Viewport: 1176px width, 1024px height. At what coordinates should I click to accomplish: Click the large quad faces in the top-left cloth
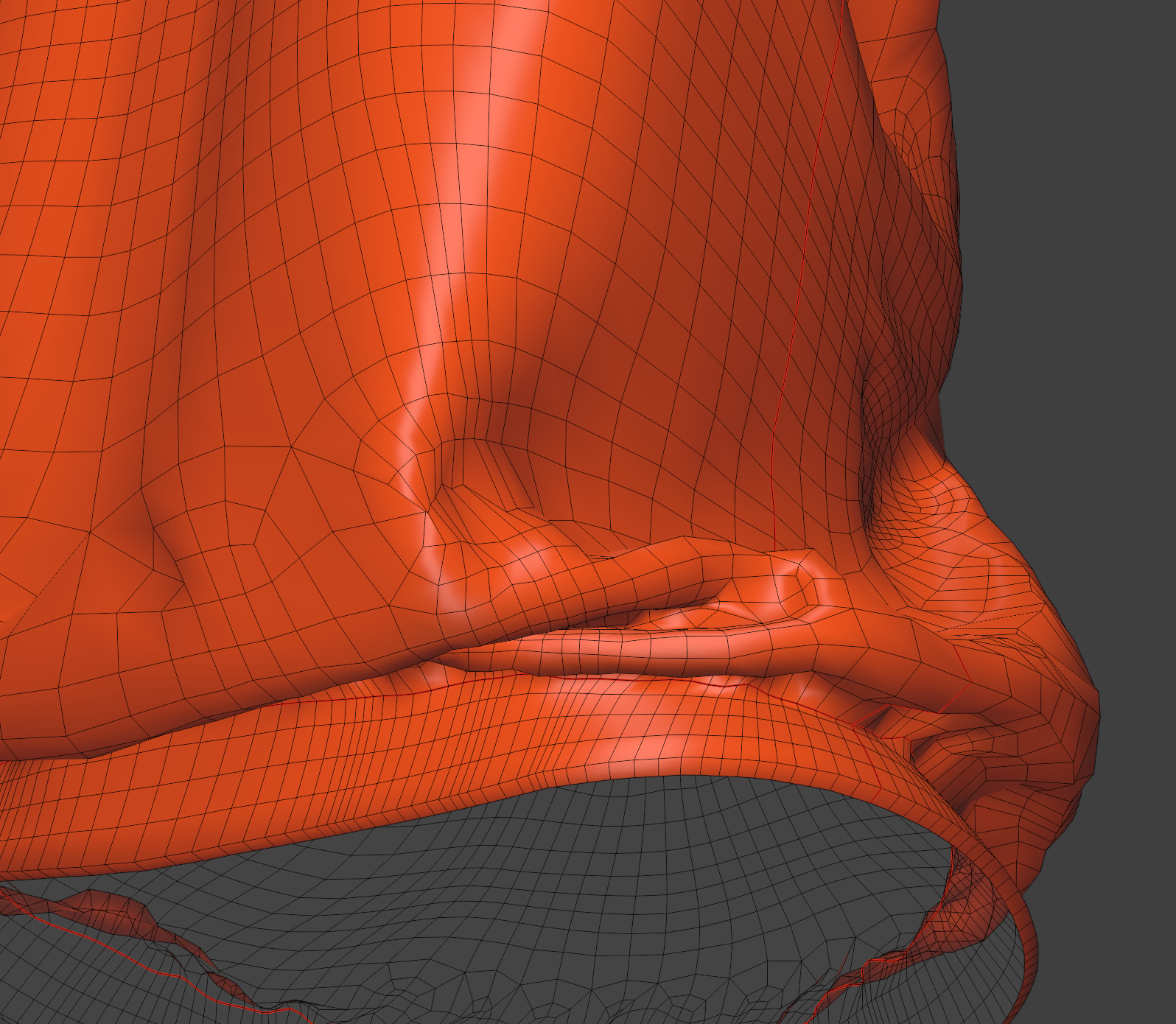pos(111,111)
